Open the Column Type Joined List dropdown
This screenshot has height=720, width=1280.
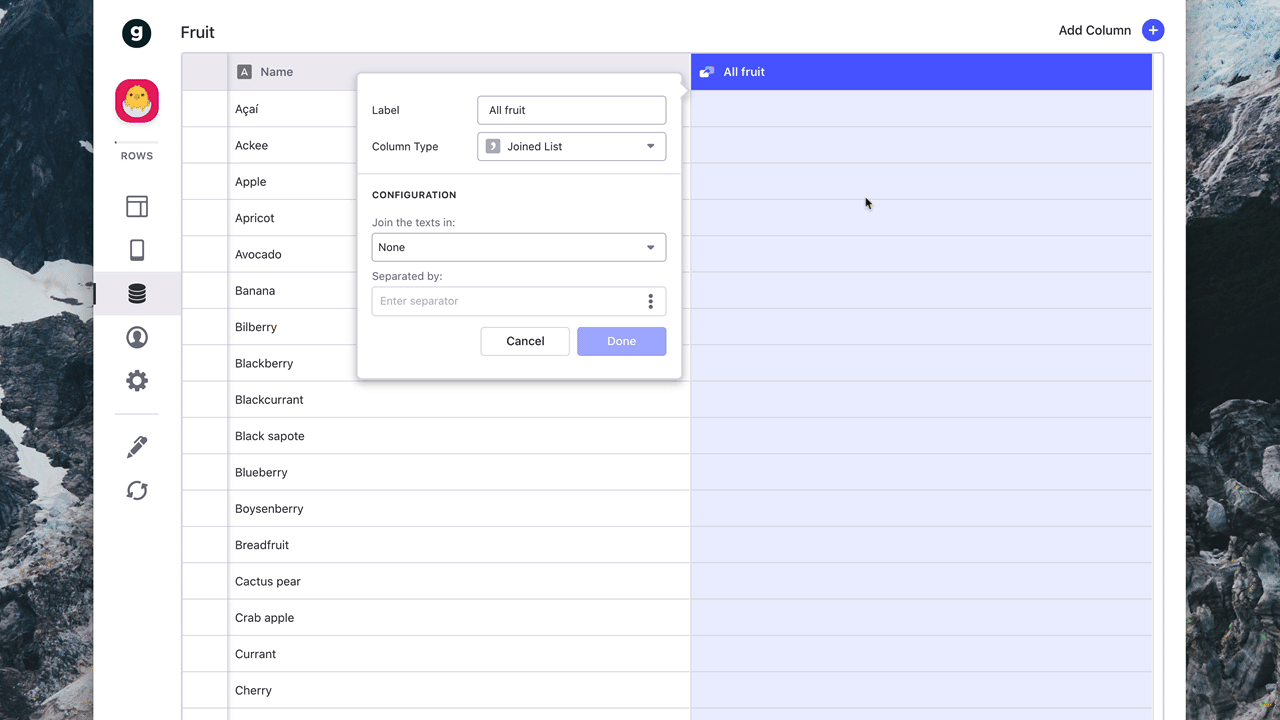coord(571,146)
